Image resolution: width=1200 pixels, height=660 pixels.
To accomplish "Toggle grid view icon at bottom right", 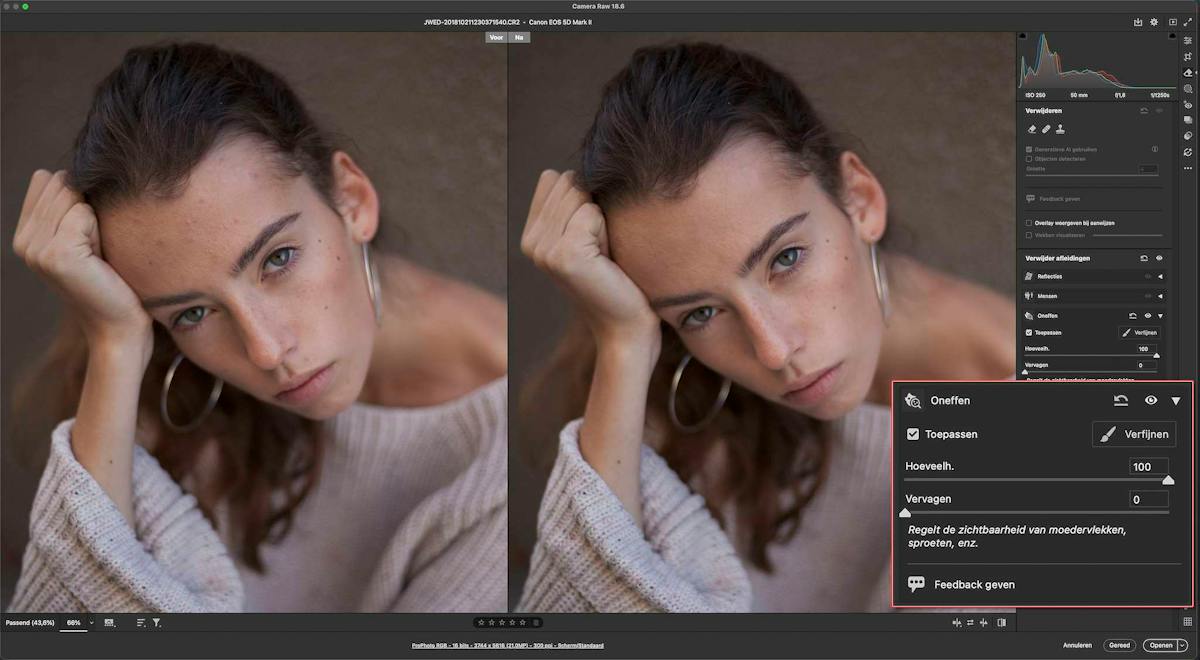I will click(x=1187, y=622).
